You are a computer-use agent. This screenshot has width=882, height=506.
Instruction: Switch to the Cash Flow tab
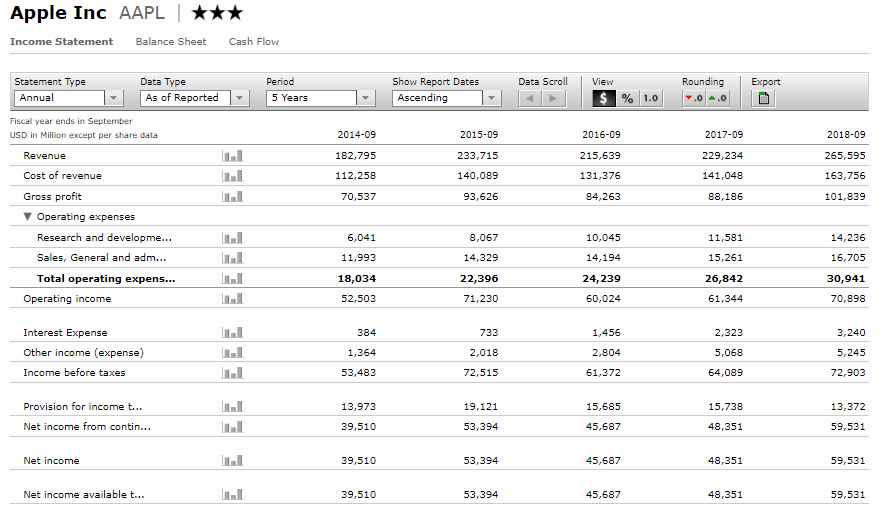[254, 42]
